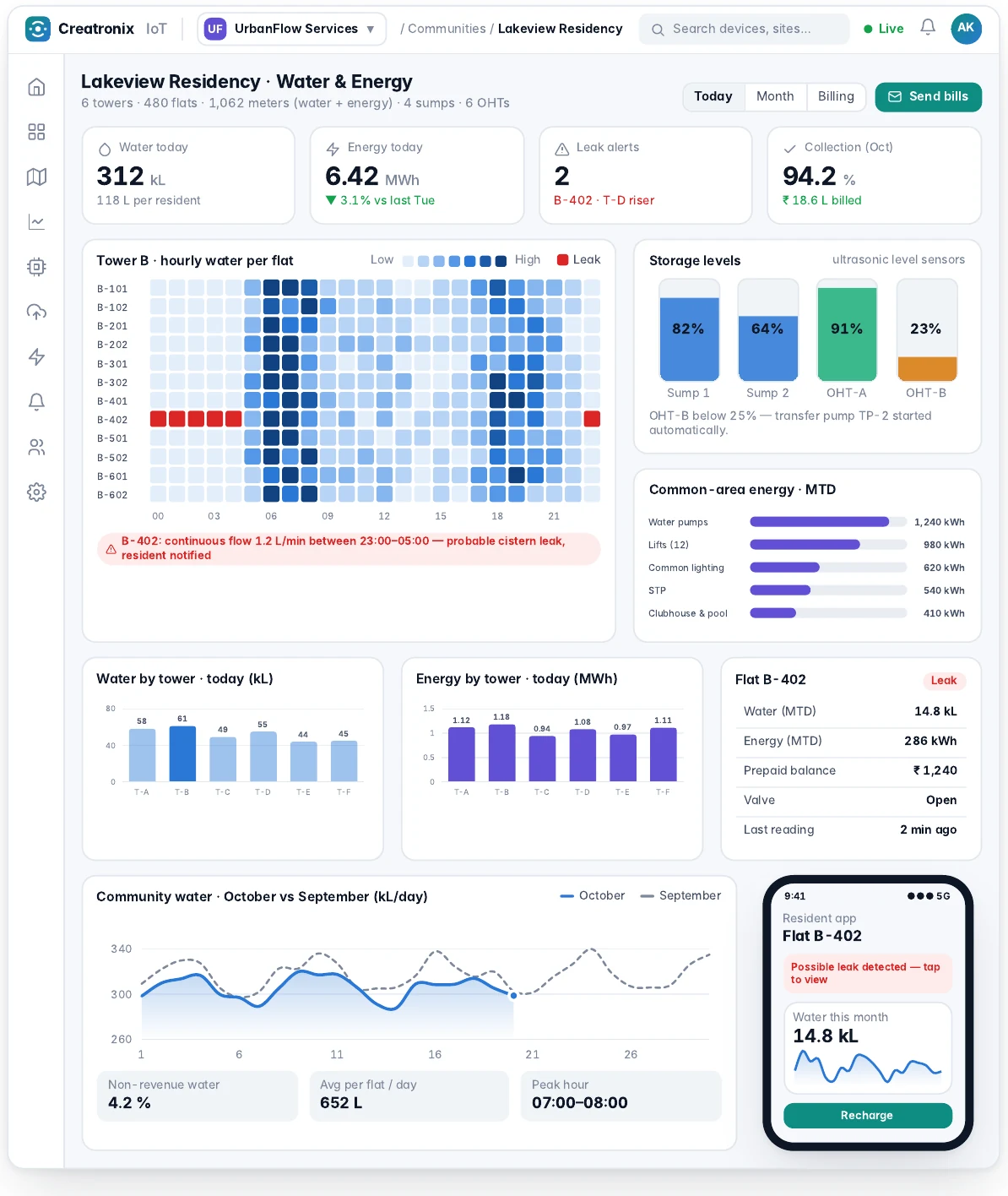Click the Send bills button

[x=929, y=97]
